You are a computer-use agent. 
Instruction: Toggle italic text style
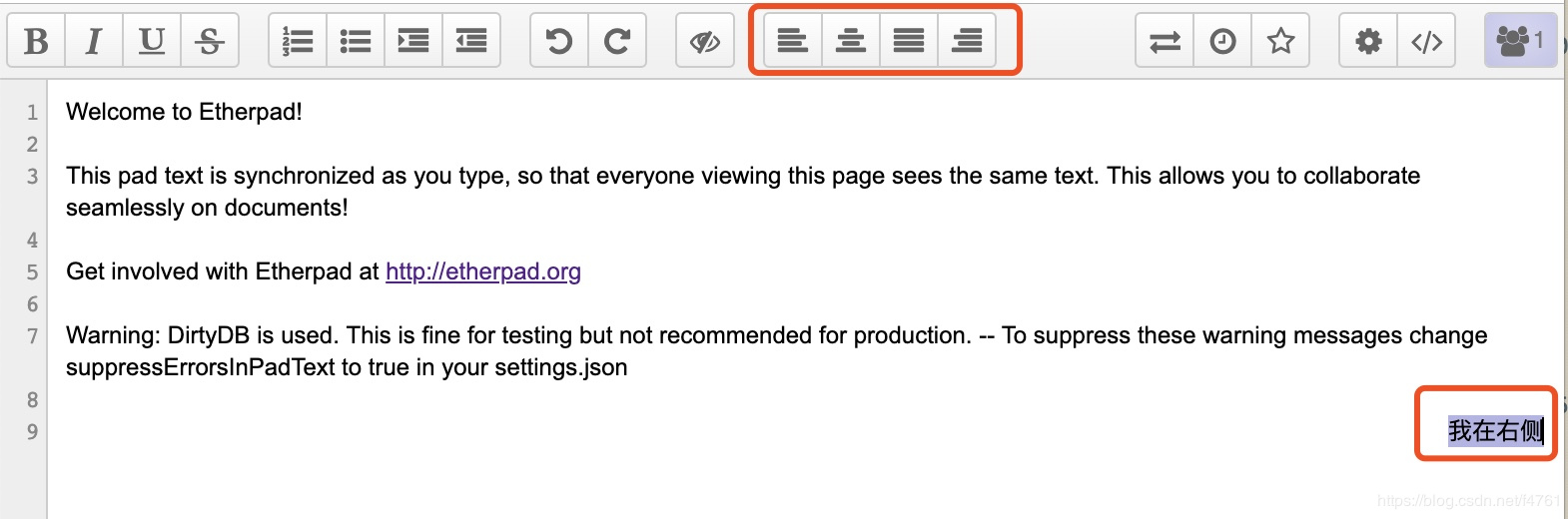[x=94, y=41]
